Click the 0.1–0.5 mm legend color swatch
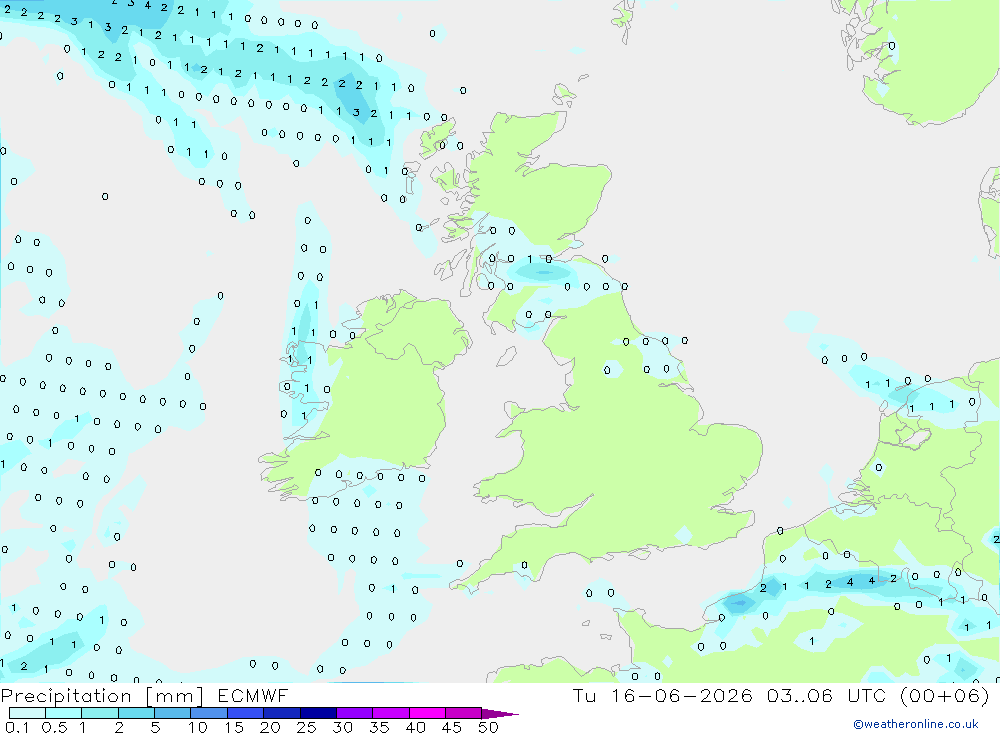Image resolution: width=1000 pixels, height=733 pixels. [x=27, y=713]
